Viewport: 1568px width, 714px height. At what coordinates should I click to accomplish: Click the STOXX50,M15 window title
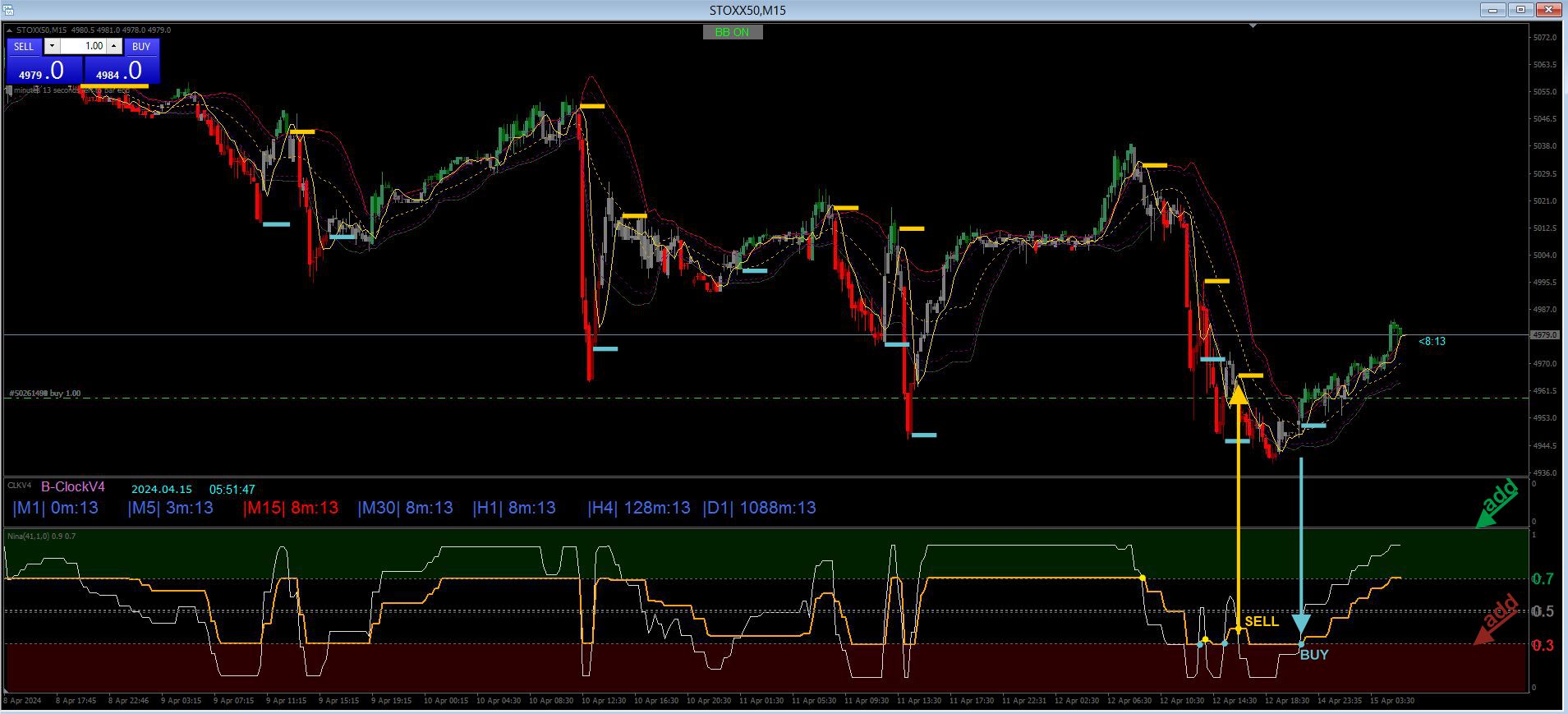[747, 10]
